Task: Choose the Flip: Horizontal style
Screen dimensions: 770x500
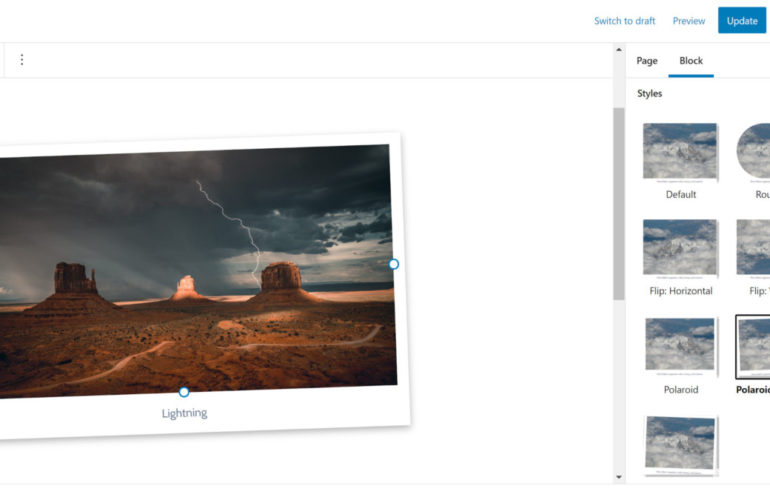Action: pyautogui.click(x=680, y=248)
